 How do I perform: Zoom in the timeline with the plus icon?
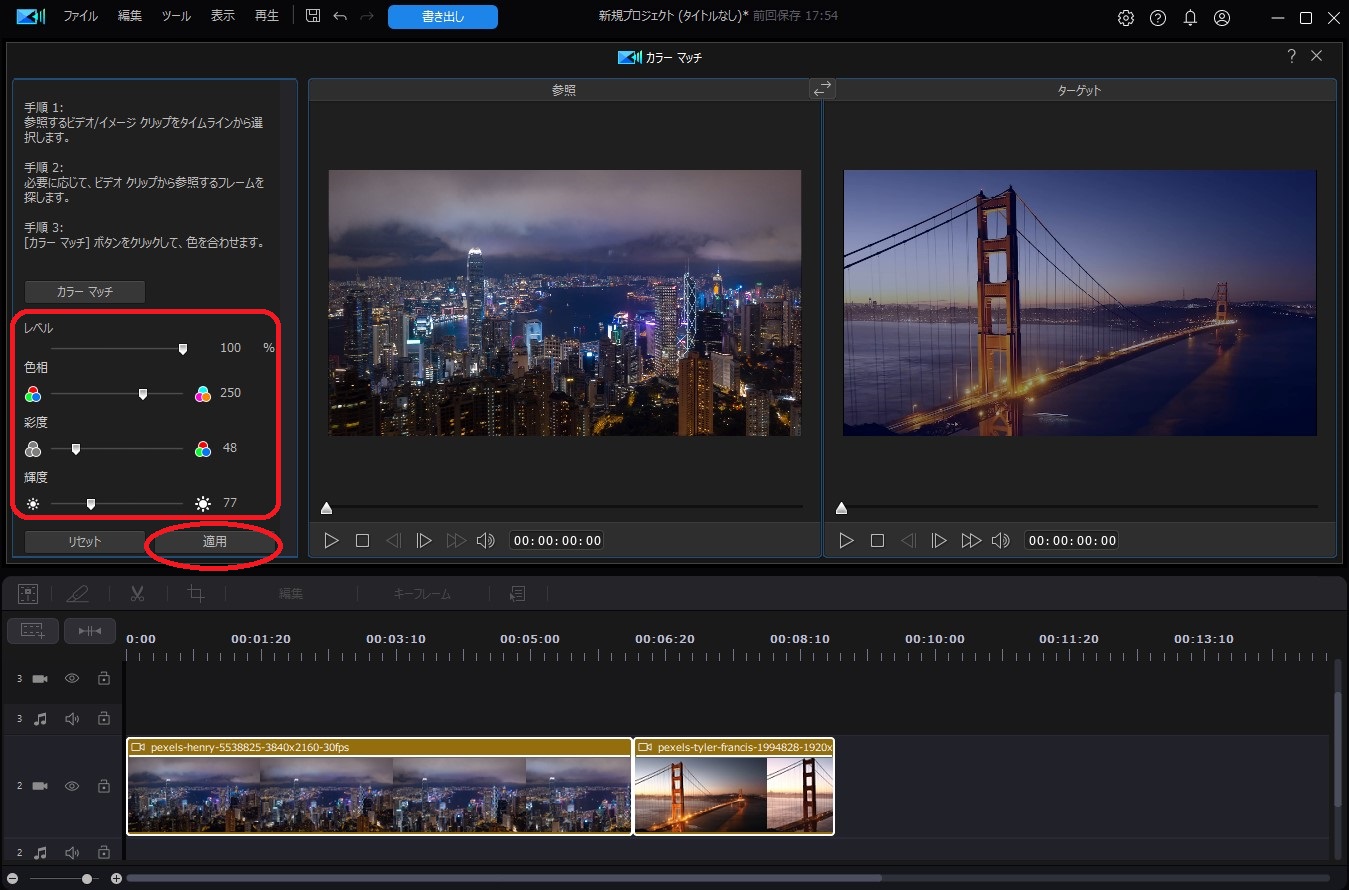point(115,877)
